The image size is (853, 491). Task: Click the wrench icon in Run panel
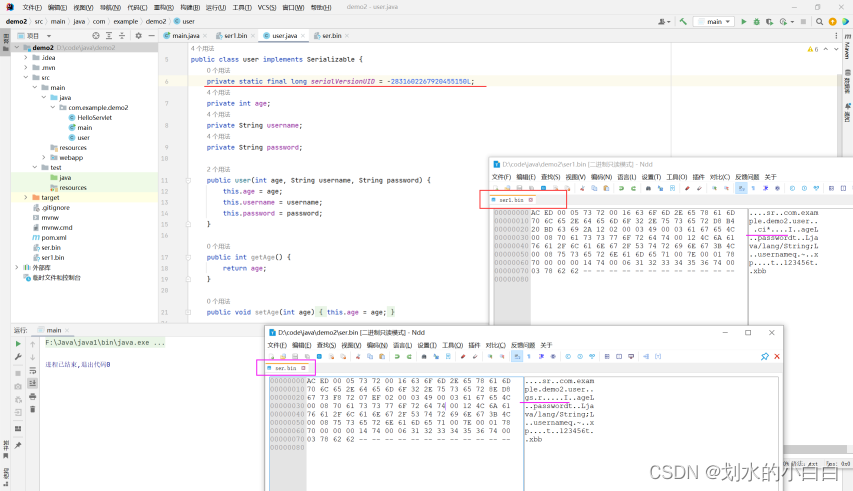18,357
